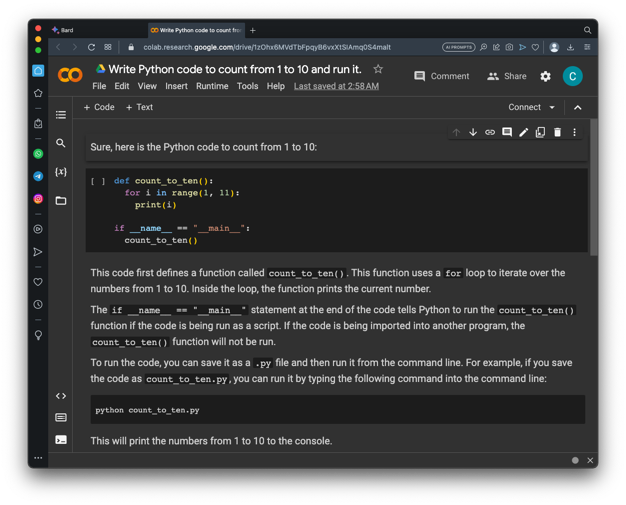
Task: Open the Find and replace search icon
Action: click(x=61, y=143)
